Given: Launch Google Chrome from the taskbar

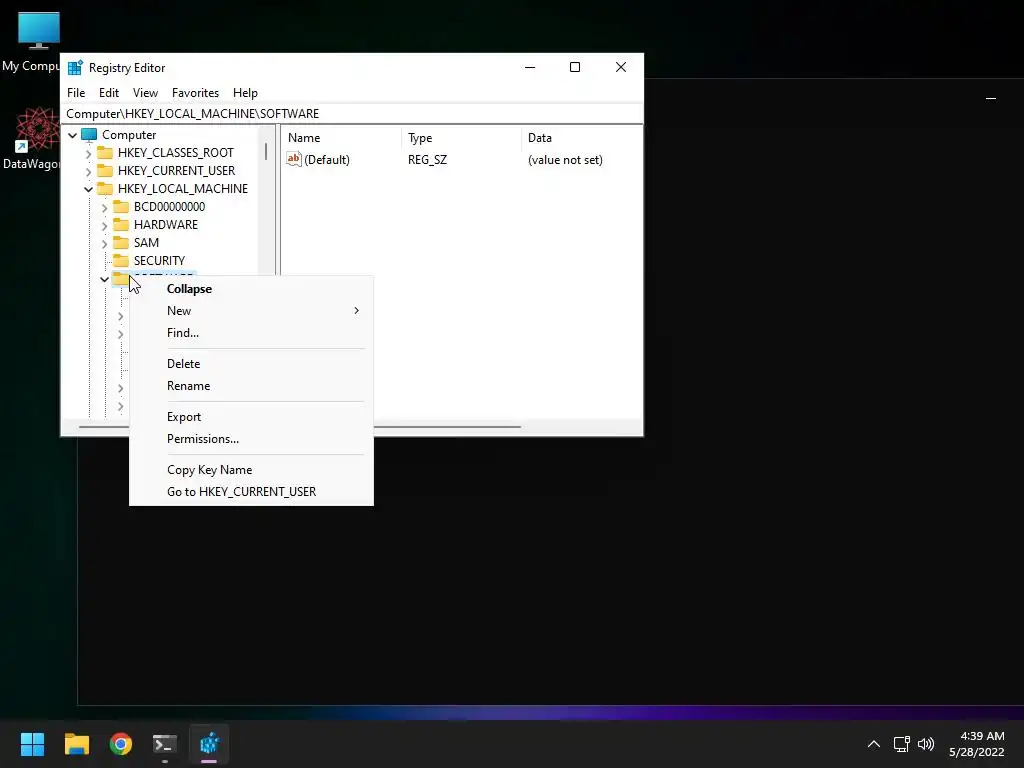Looking at the screenshot, I should point(121,744).
